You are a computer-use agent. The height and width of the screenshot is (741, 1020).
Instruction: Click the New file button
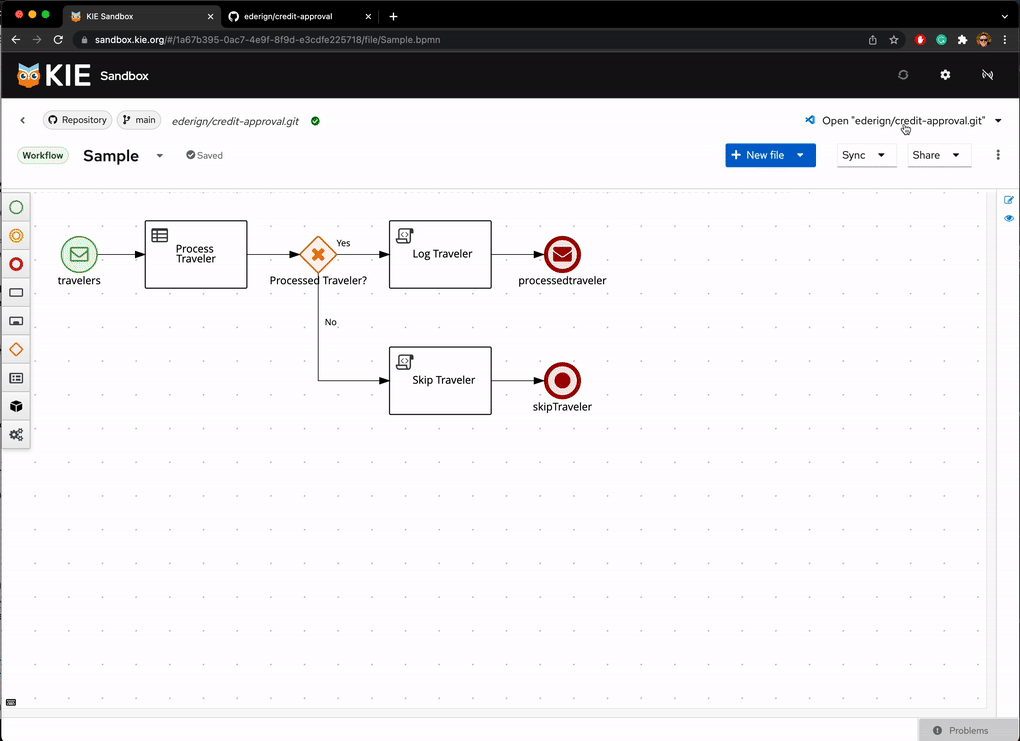(x=758, y=155)
